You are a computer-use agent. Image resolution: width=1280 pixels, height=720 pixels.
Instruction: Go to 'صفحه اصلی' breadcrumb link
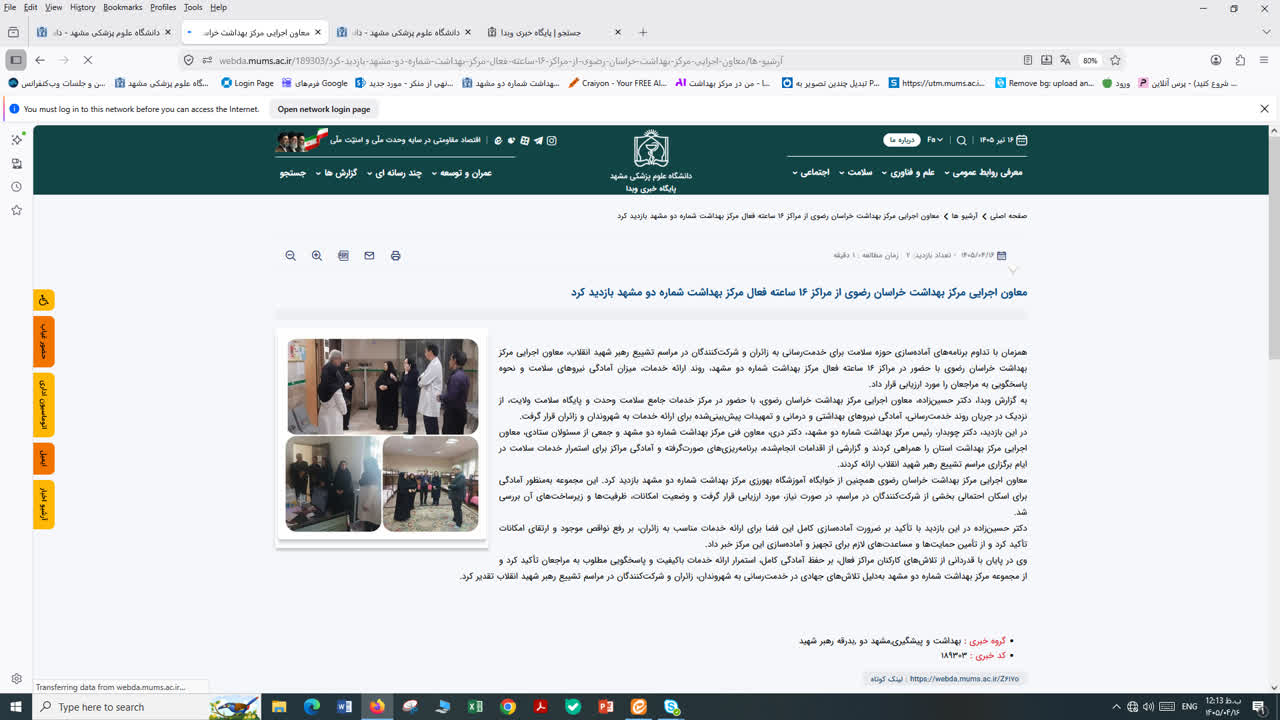tap(1009, 216)
